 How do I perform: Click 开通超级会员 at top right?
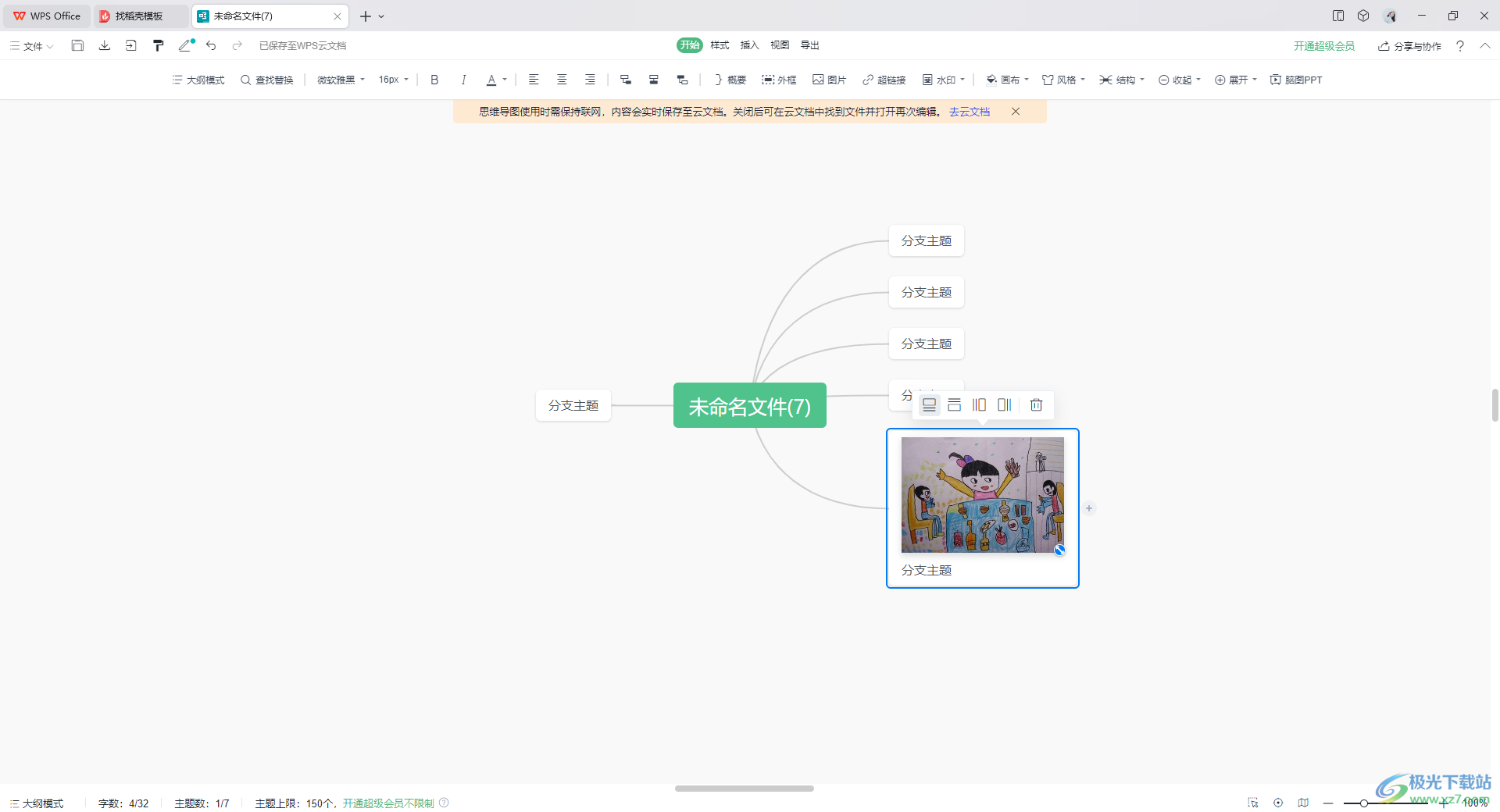click(x=1324, y=46)
